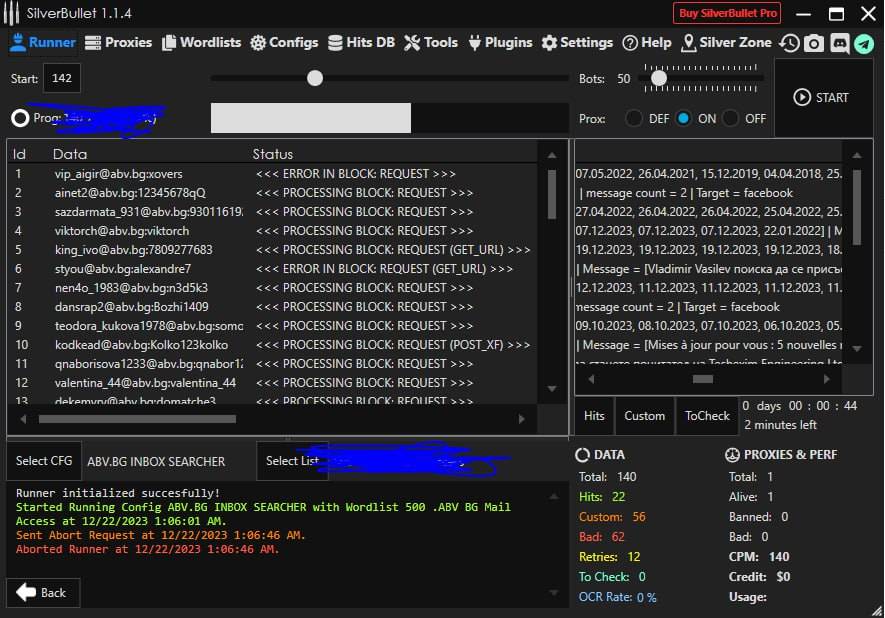Open the Telegram icon link

864,43
